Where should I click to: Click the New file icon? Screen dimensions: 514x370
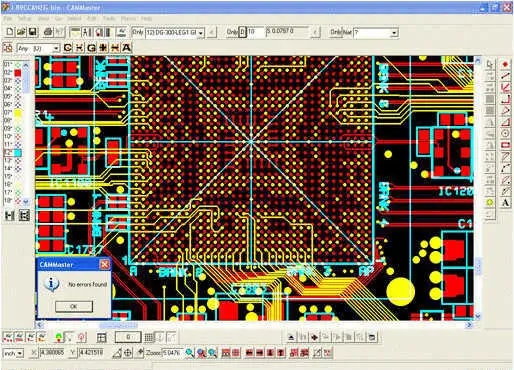[10, 32]
